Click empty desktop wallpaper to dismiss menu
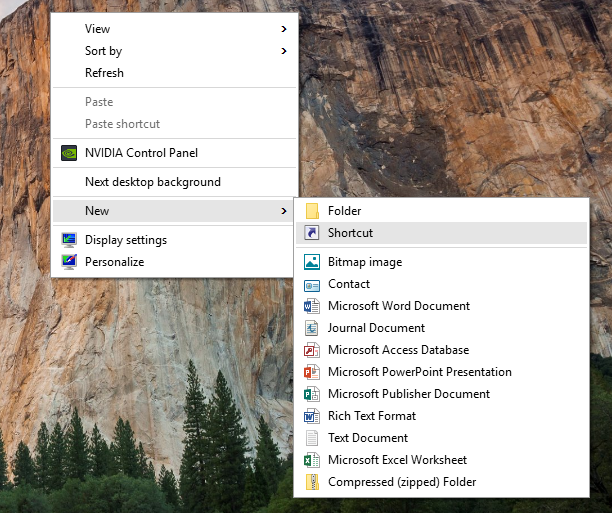The height and width of the screenshot is (513, 612). tap(450, 100)
